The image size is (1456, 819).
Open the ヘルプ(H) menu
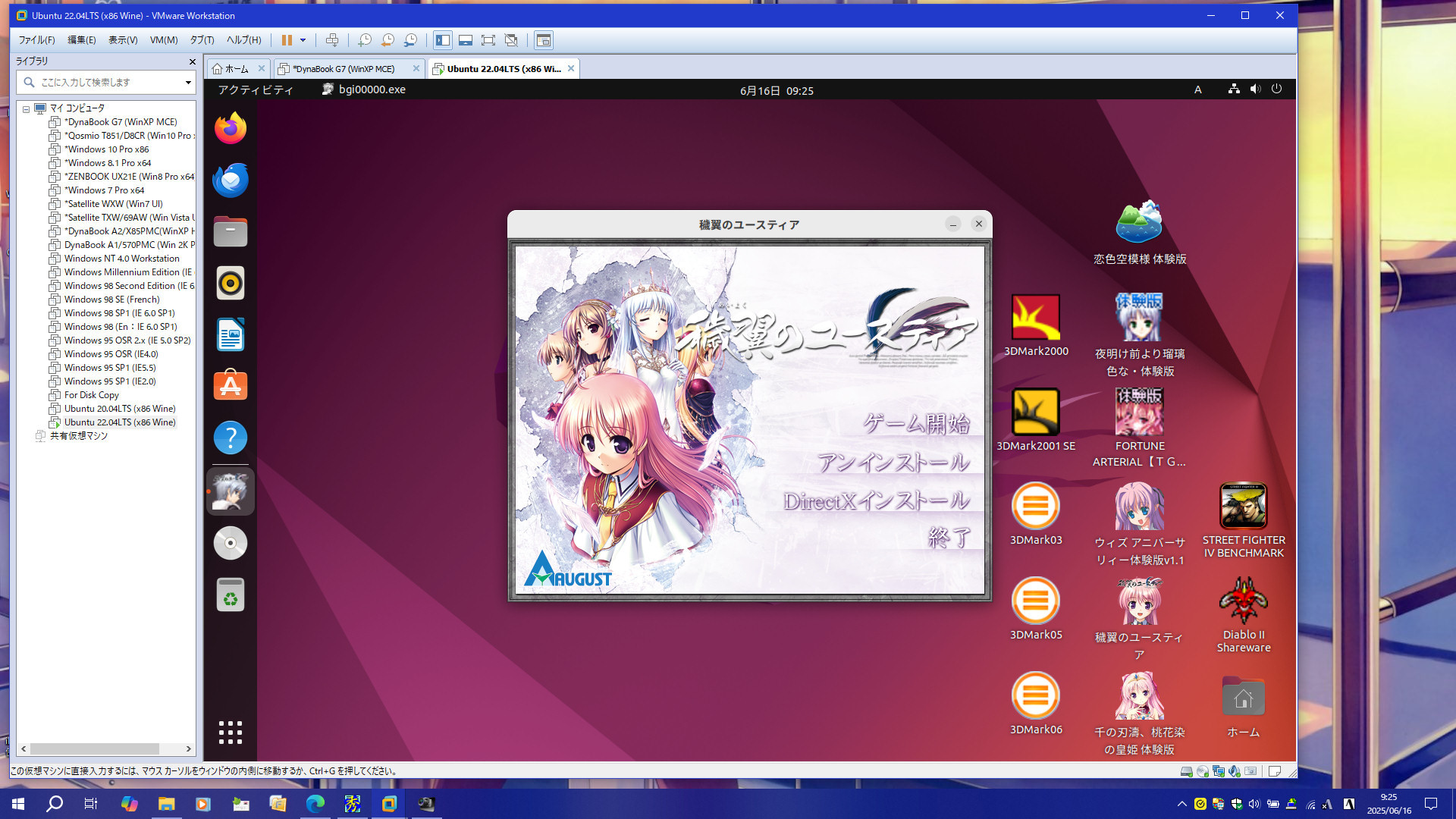pyautogui.click(x=243, y=40)
